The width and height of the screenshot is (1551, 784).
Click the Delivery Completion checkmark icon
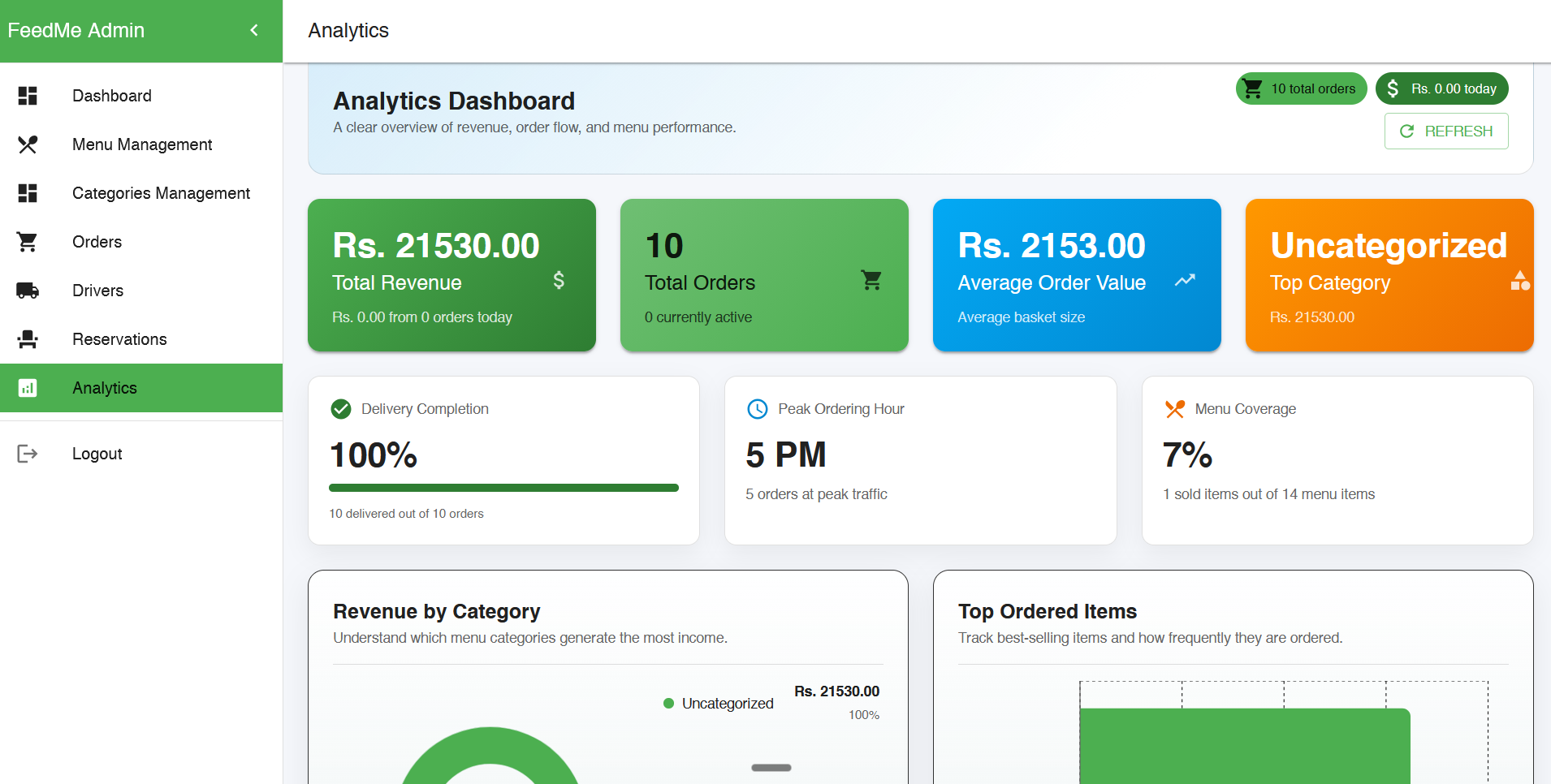pyautogui.click(x=341, y=409)
